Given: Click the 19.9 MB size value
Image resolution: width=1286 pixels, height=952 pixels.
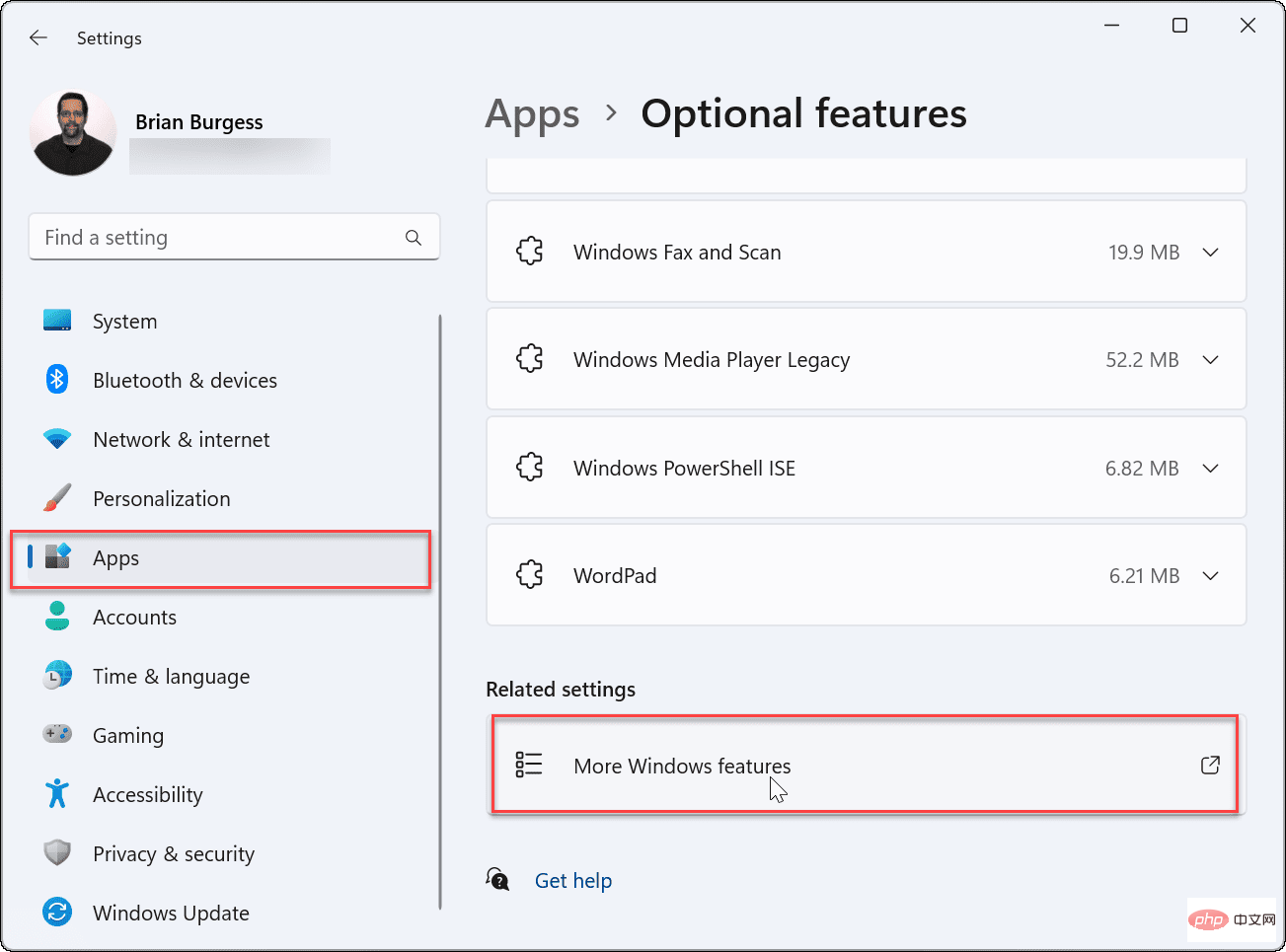Looking at the screenshot, I should coord(1144,253).
